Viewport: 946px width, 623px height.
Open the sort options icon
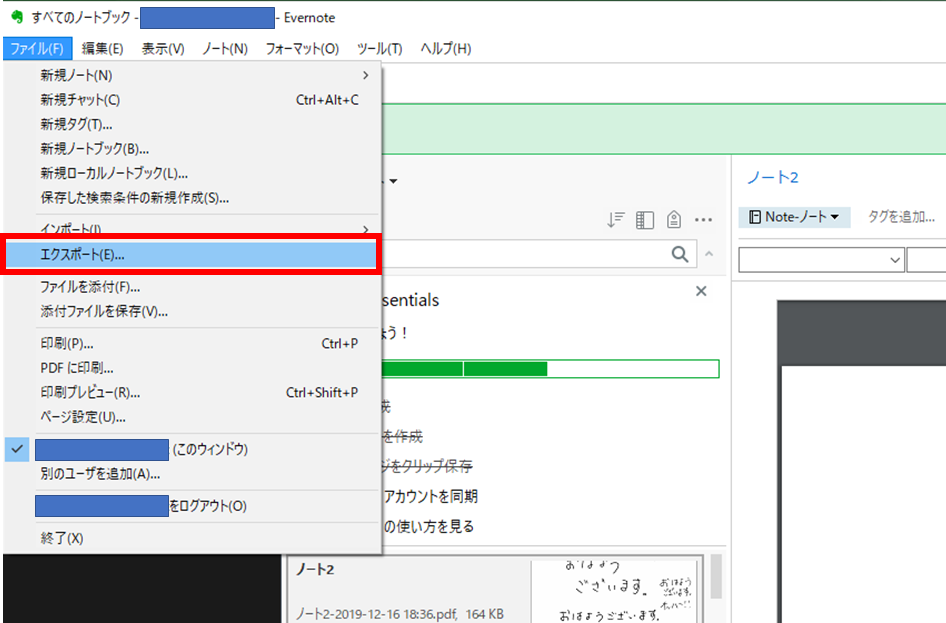coord(615,220)
